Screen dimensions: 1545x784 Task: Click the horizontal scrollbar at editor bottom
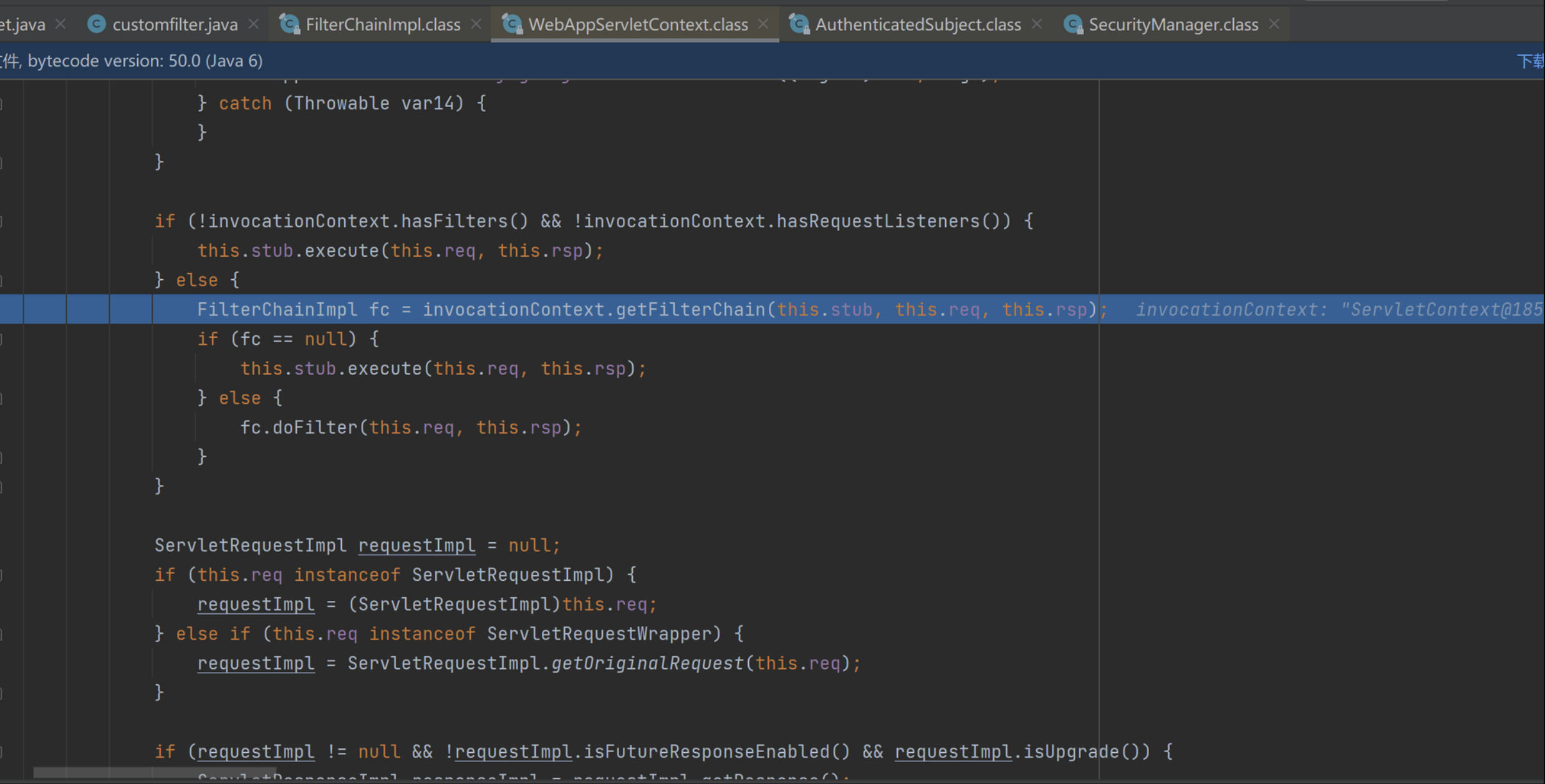tap(154, 773)
